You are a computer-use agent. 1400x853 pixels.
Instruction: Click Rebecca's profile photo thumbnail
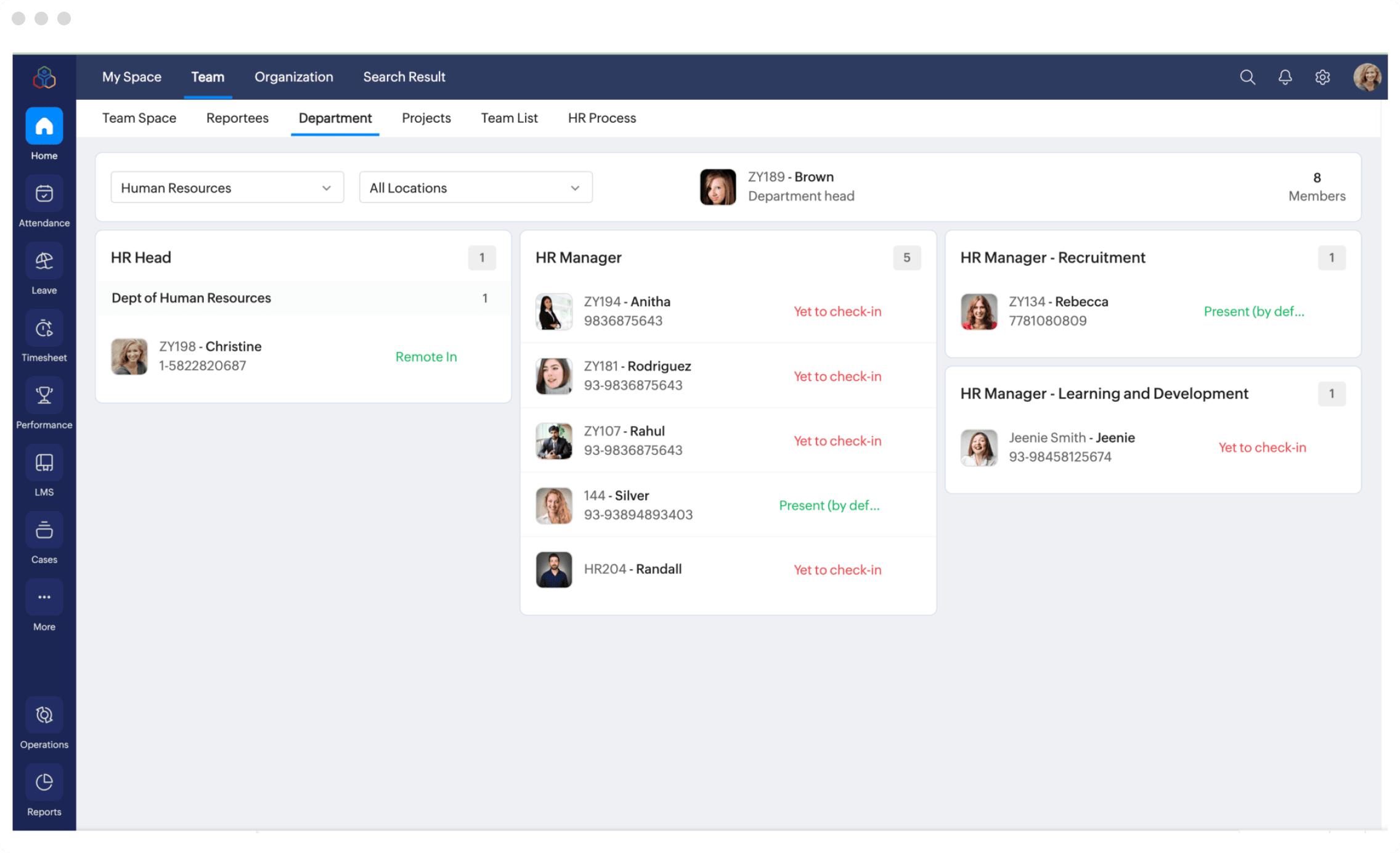click(x=979, y=311)
